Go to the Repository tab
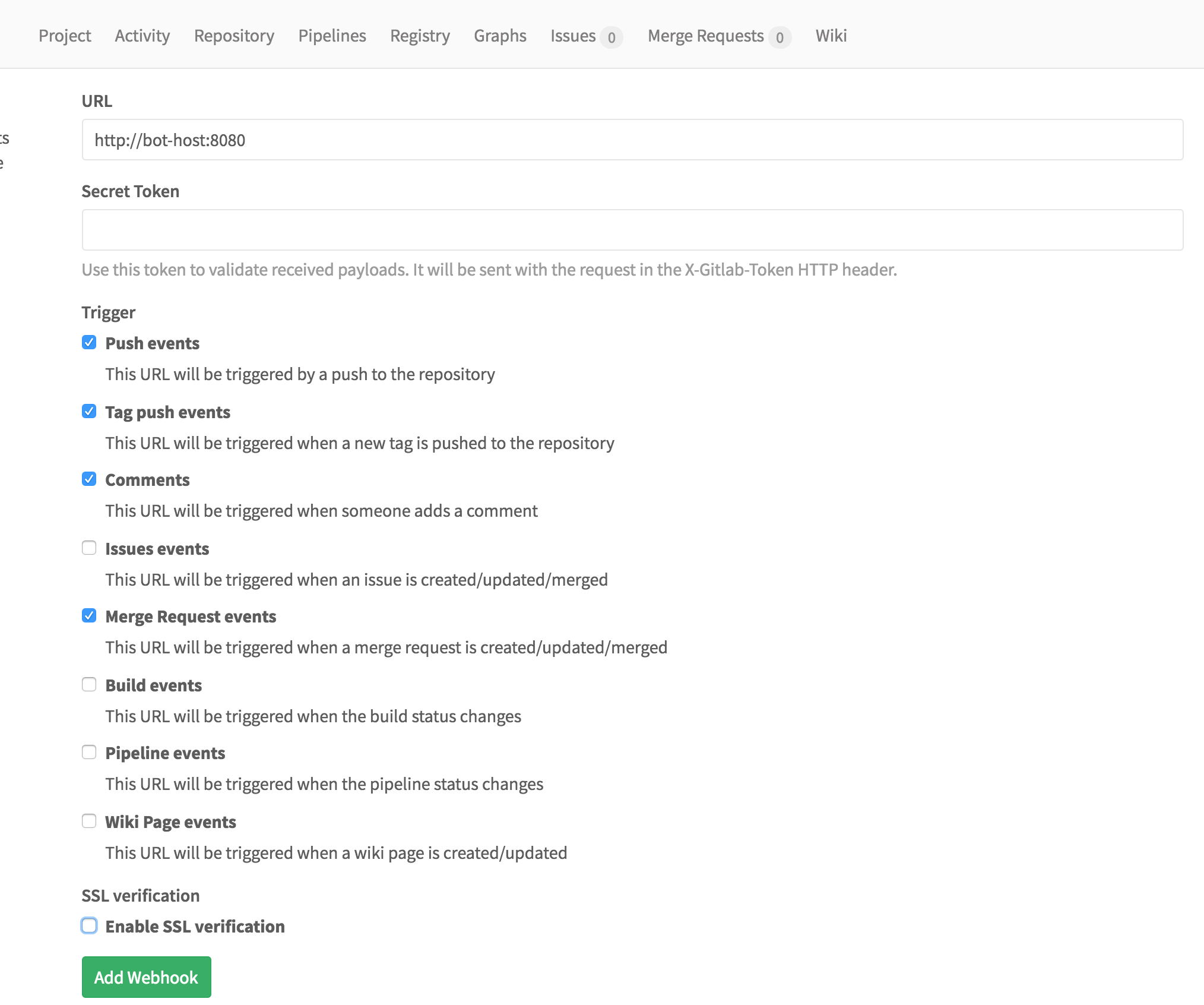Viewport: 1204px width, 1005px height. (234, 36)
